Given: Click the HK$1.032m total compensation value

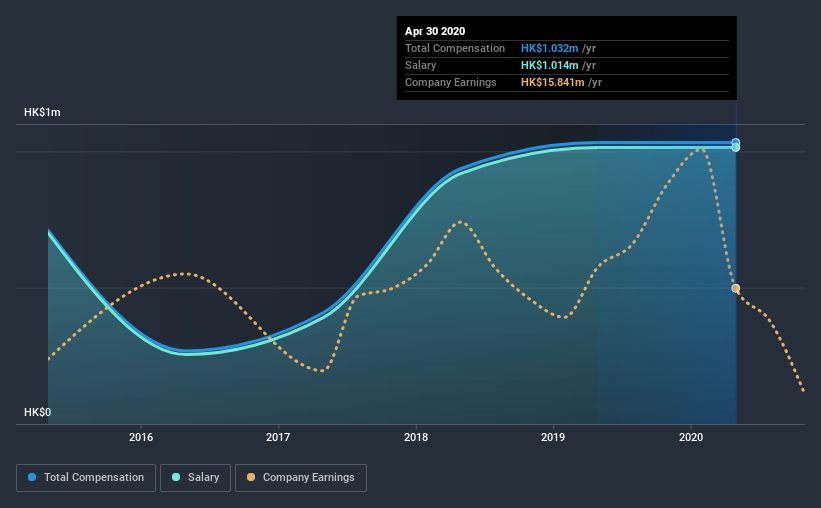Looking at the screenshot, I should (x=549, y=48).
